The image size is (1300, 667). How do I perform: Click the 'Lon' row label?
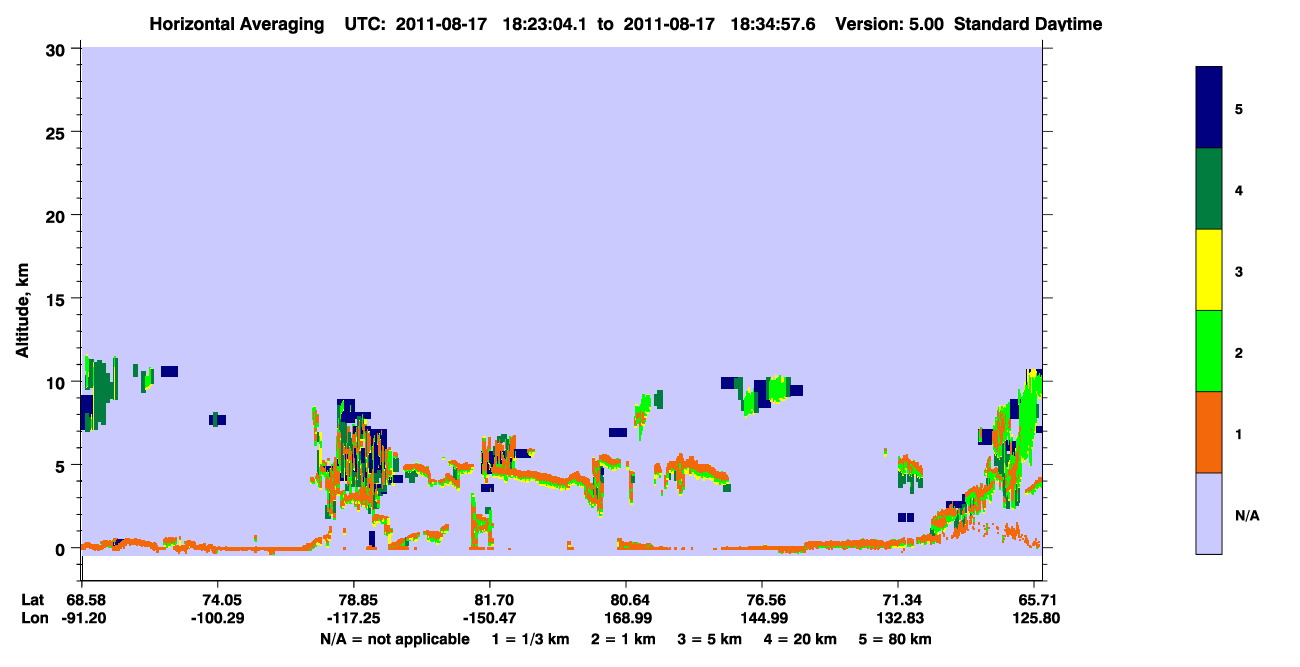click(x=33, y=618)
